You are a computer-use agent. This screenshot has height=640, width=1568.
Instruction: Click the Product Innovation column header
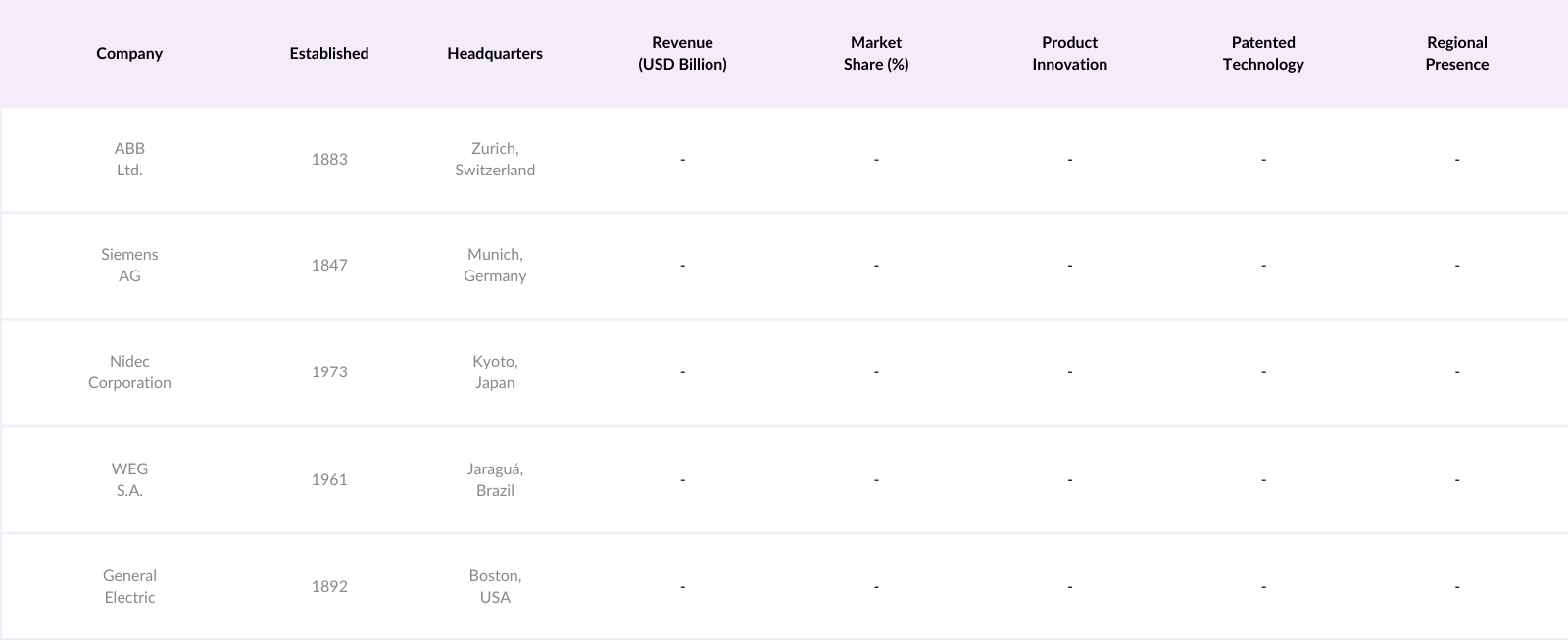(x=1069, y=53)
